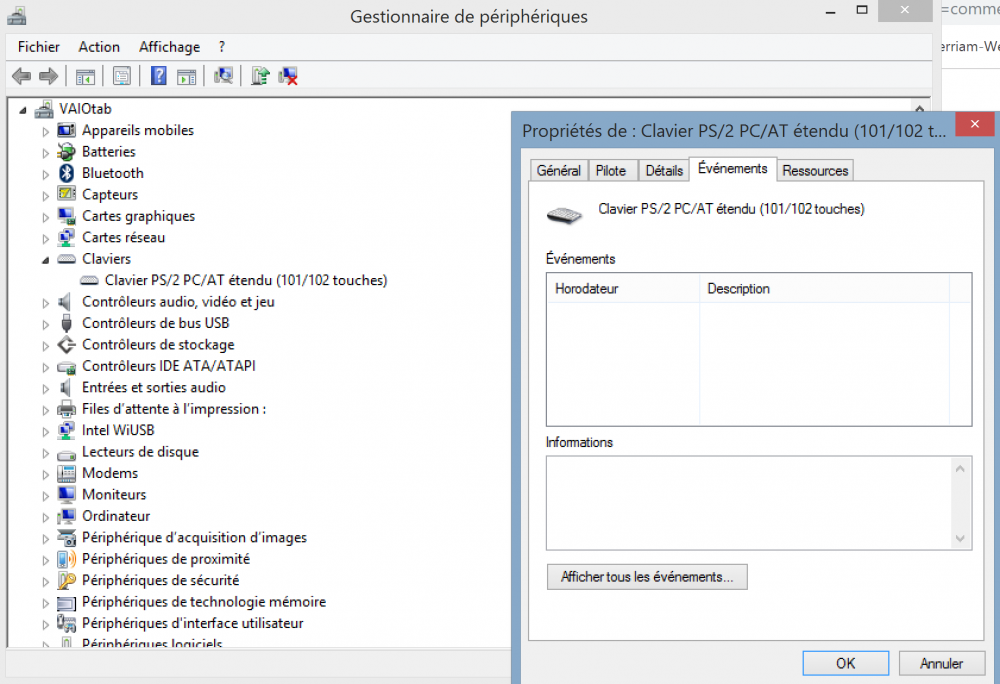This screenshot has height=684, width=1000.
Task: Expand the Entrées et sorties audio node
Action: click(45, 389)
